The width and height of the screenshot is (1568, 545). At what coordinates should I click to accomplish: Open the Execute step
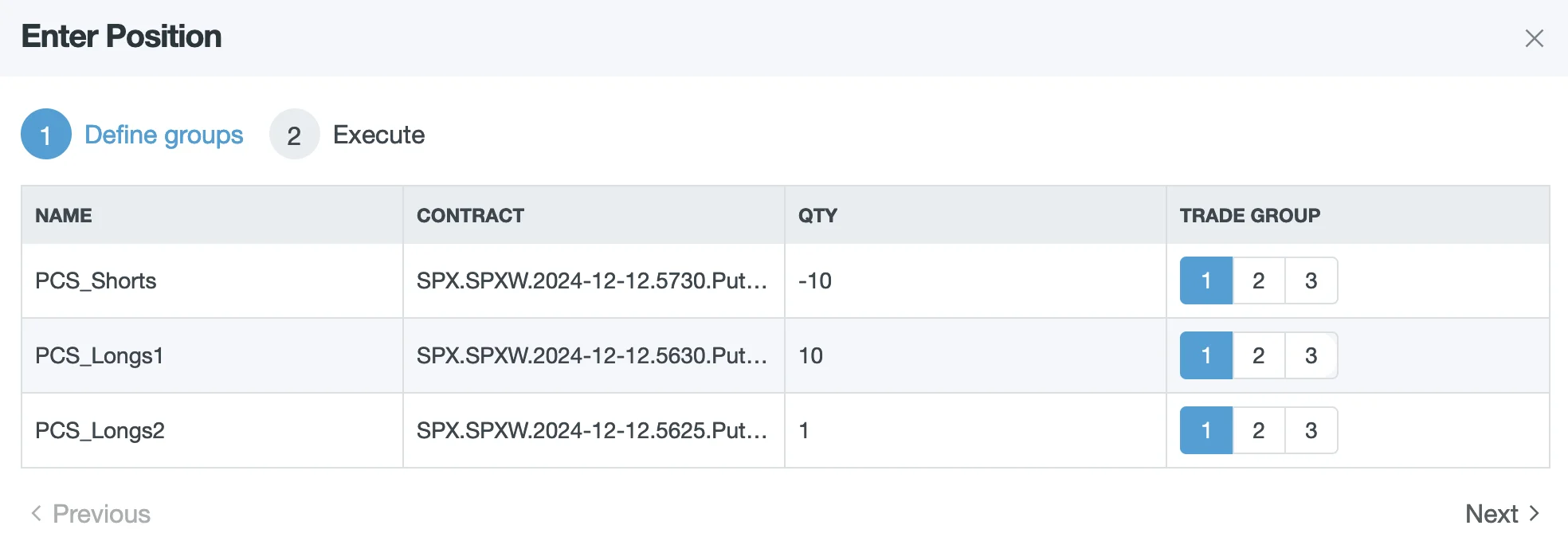click(378, 134)
